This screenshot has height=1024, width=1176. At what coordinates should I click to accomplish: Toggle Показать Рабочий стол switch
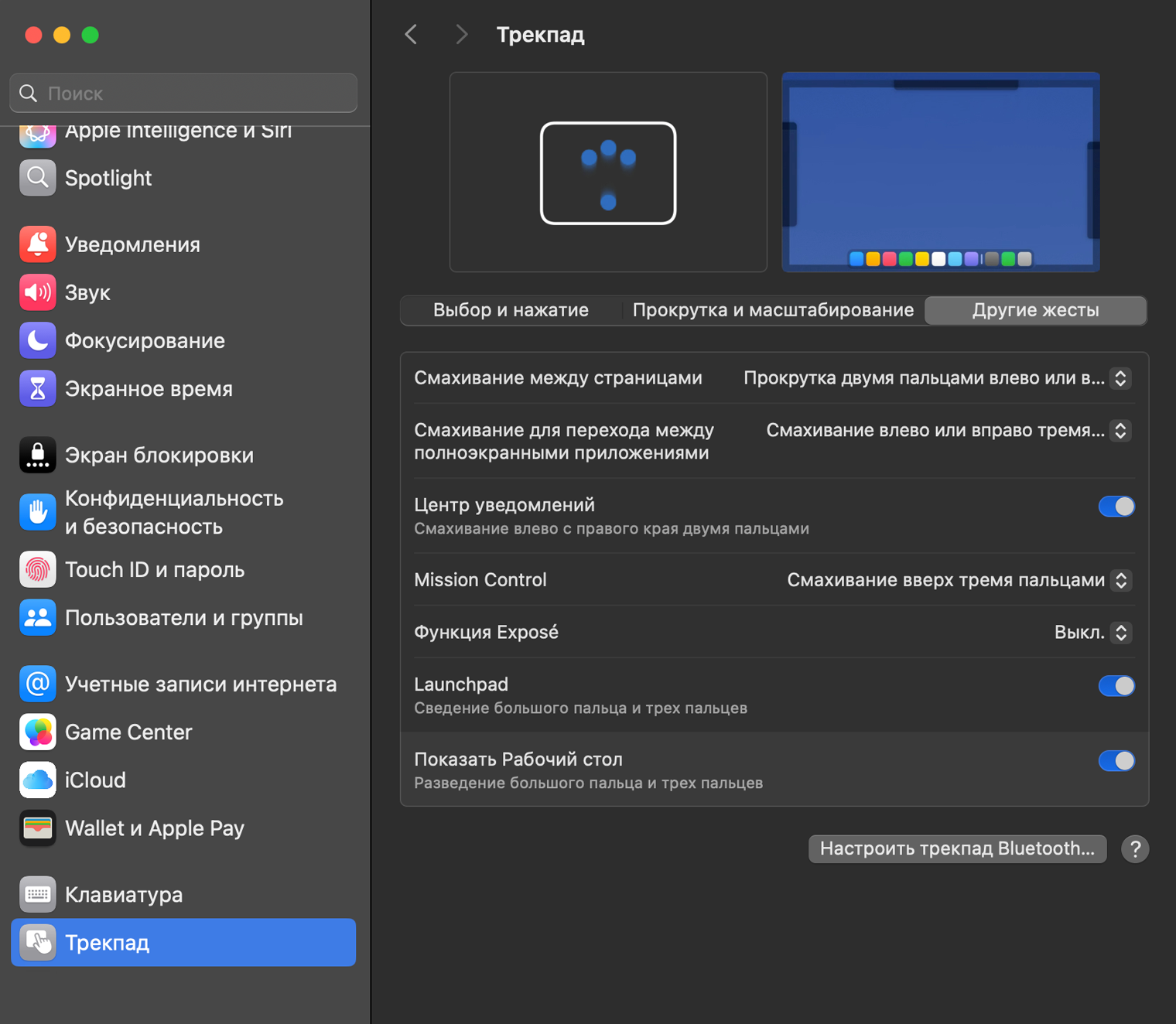1116,761
